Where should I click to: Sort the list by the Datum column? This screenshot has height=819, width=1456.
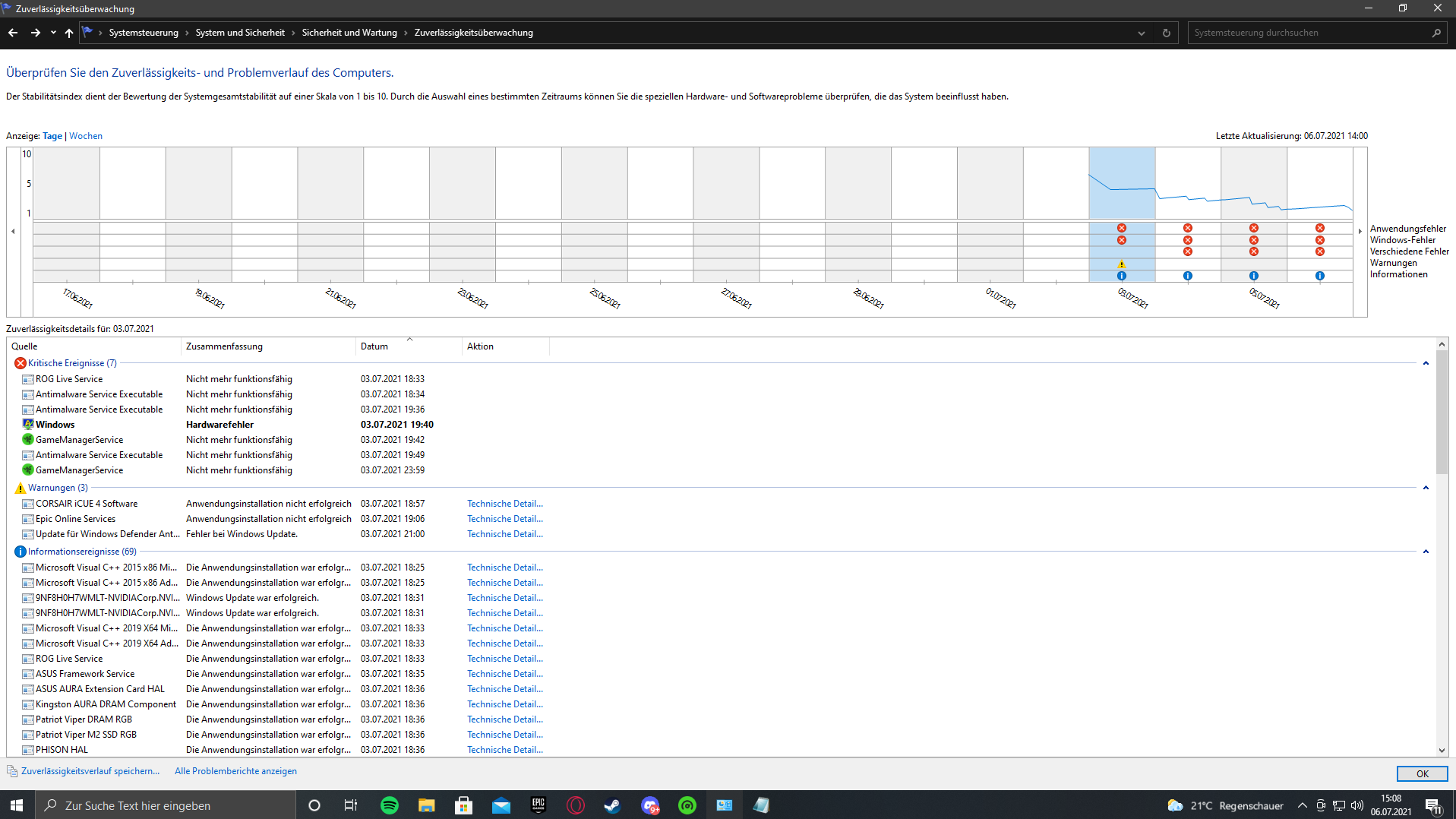[x=409, y=346]
